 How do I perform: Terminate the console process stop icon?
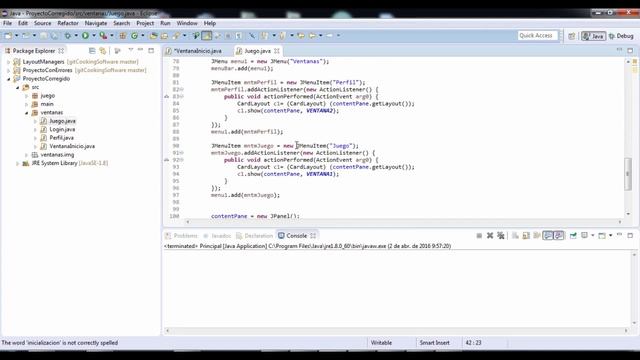point(479,236)
